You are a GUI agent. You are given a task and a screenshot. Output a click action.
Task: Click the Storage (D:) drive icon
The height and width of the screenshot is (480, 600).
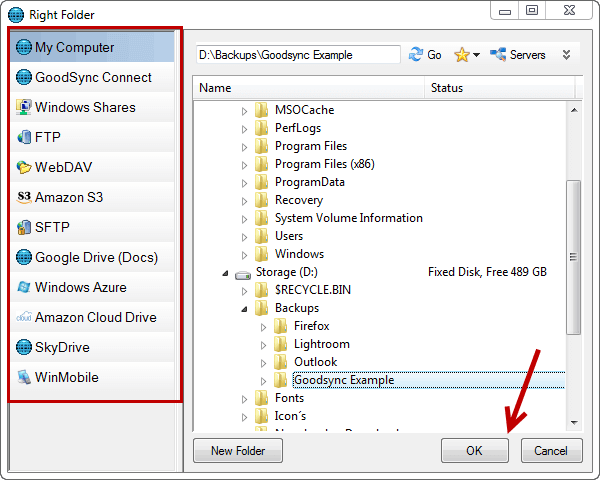pos(243,273)
